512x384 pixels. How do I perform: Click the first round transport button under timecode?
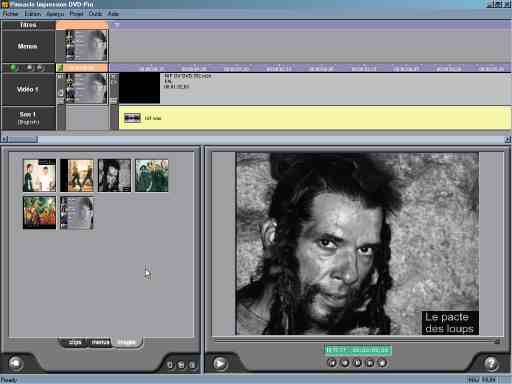[332, 363]
